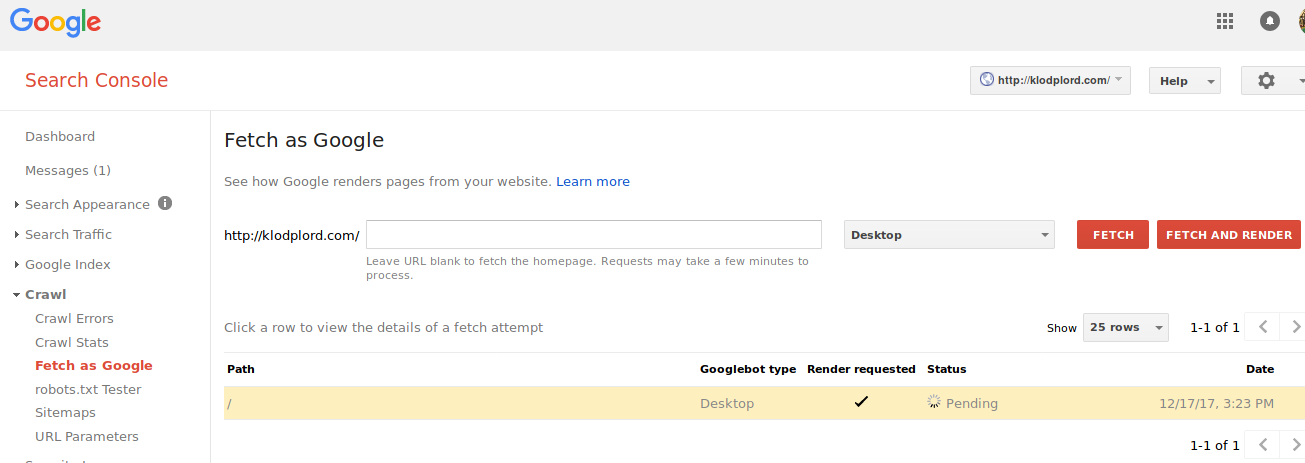
Task: Open the Help dropdown
Action: (x=1185, y=81)
